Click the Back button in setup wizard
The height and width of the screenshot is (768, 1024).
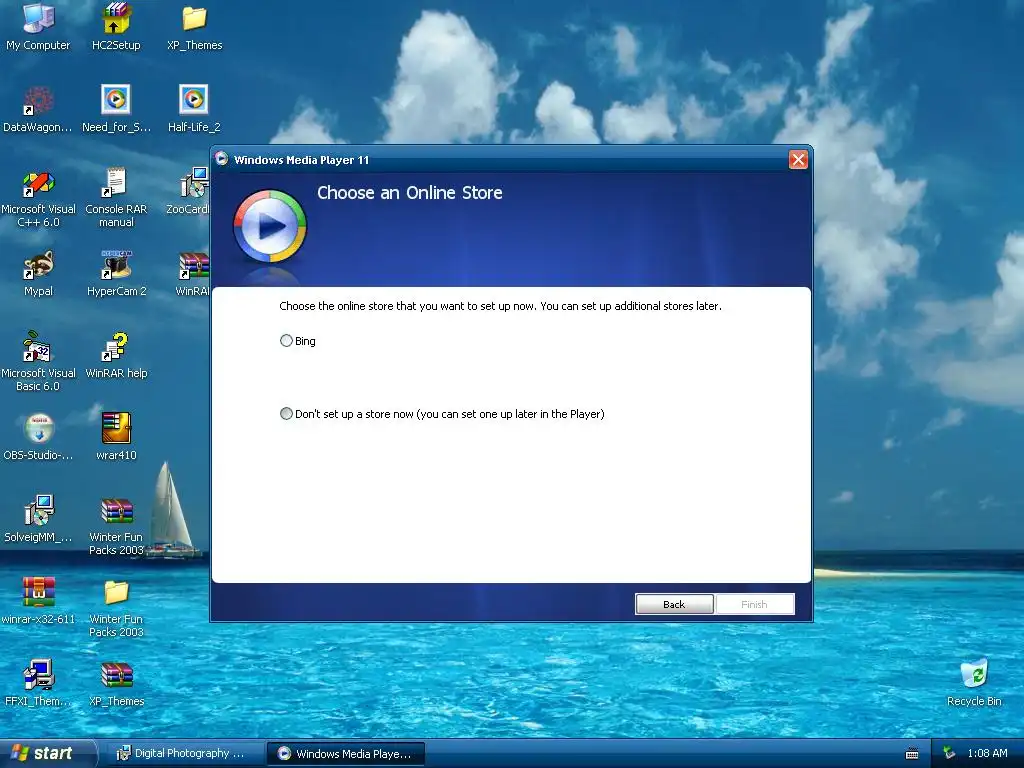click(674, 604)
